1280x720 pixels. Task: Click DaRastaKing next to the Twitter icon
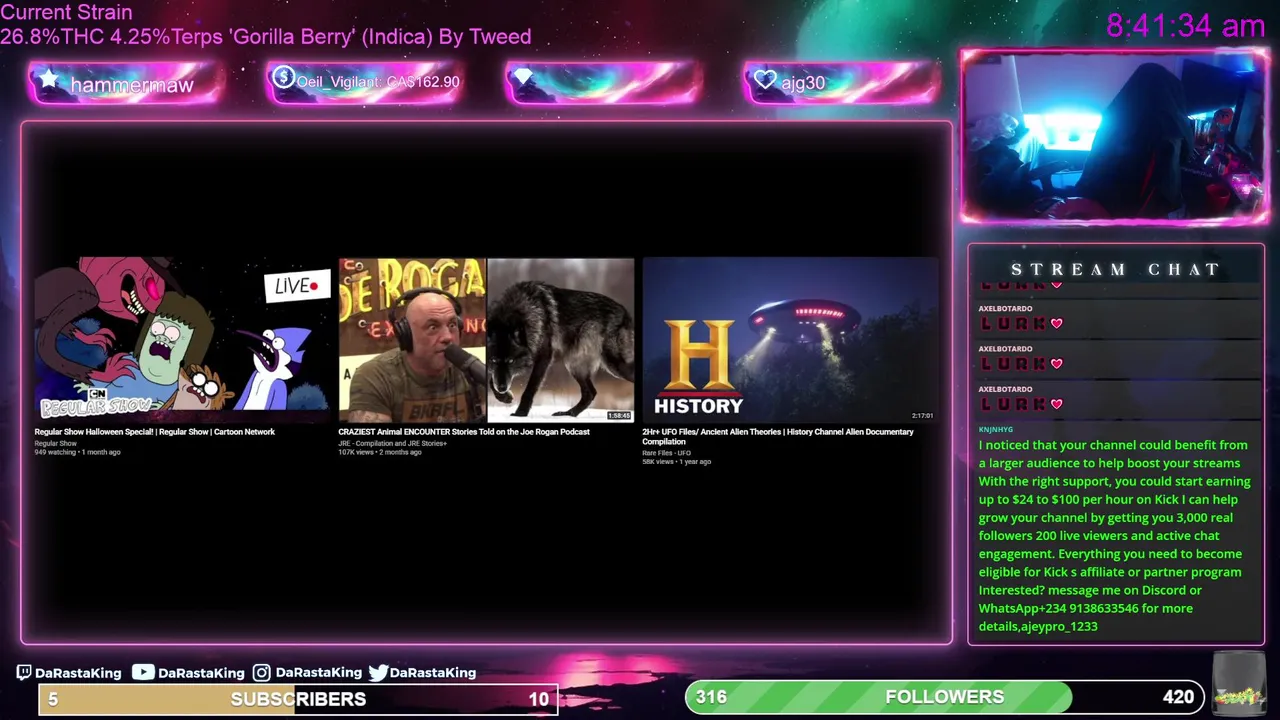pos(433,673)
